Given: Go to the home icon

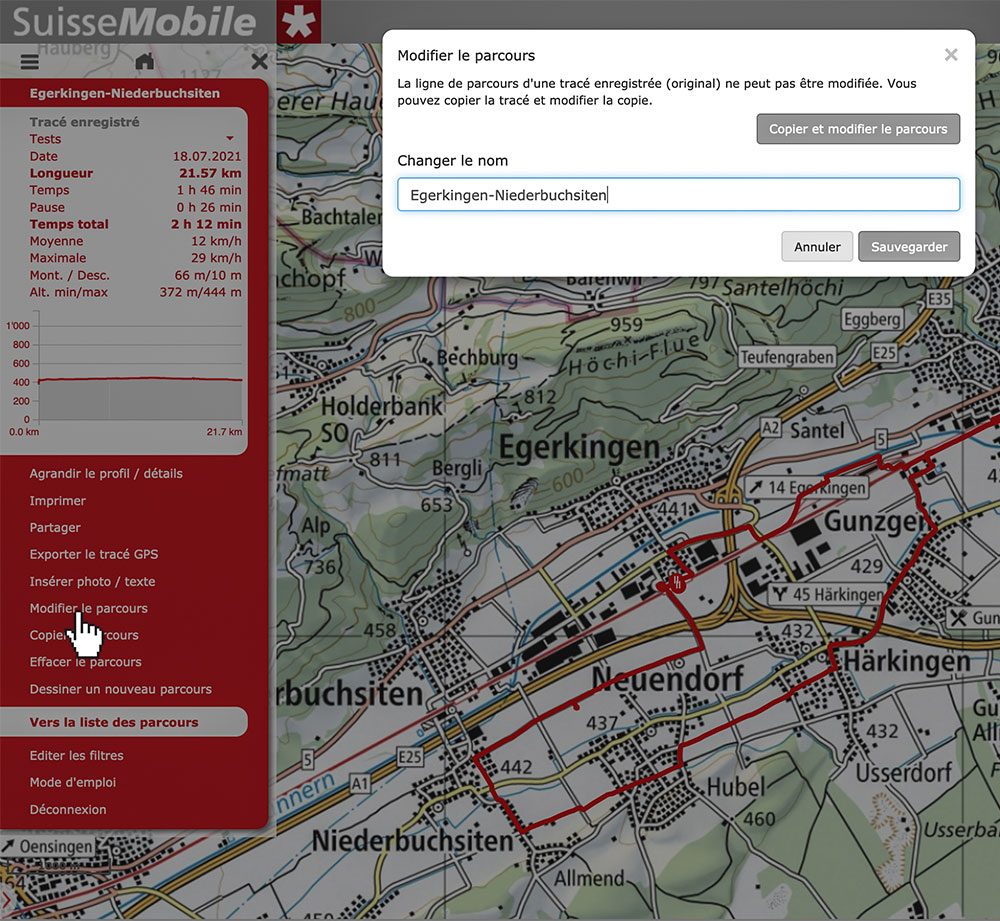Looking at the screenshot, I should pos(145,61).
